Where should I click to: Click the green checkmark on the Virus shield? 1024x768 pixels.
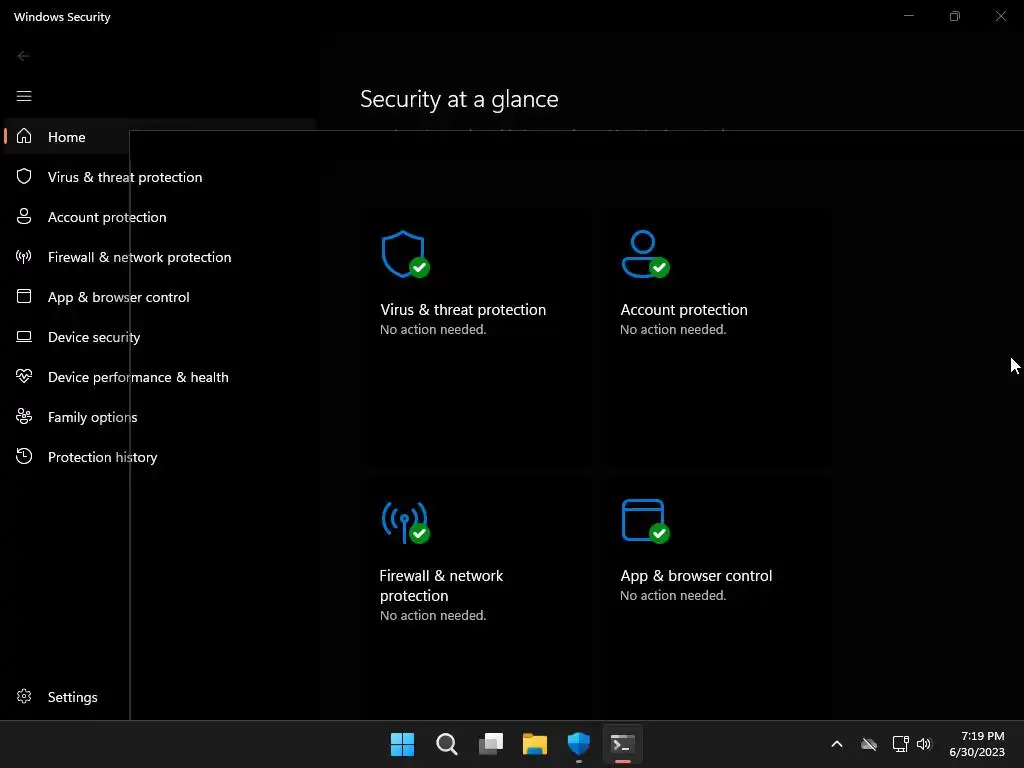[419, 267]
